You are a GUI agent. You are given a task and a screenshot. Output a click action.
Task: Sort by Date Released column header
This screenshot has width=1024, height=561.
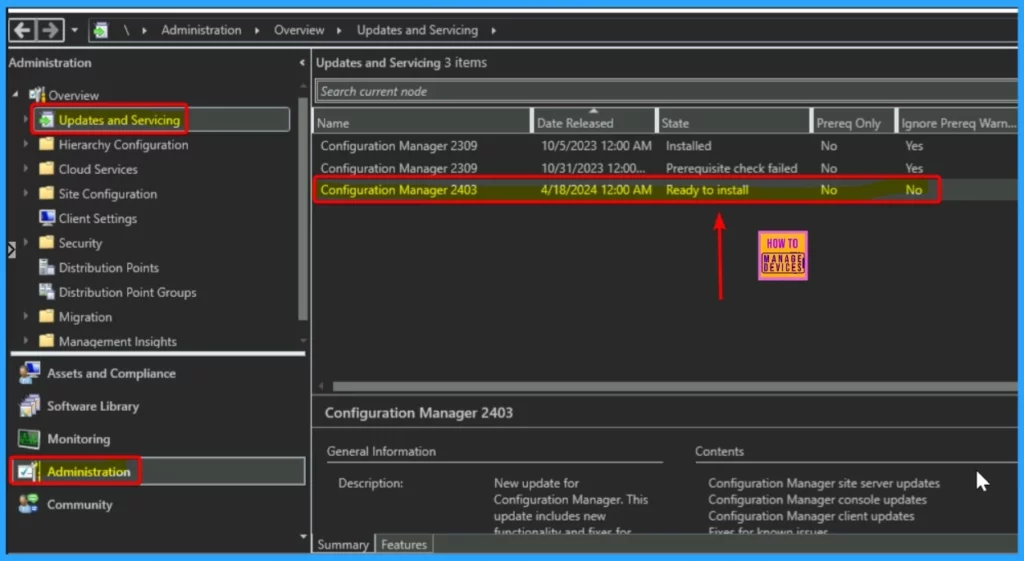click(x=594, y=123)
